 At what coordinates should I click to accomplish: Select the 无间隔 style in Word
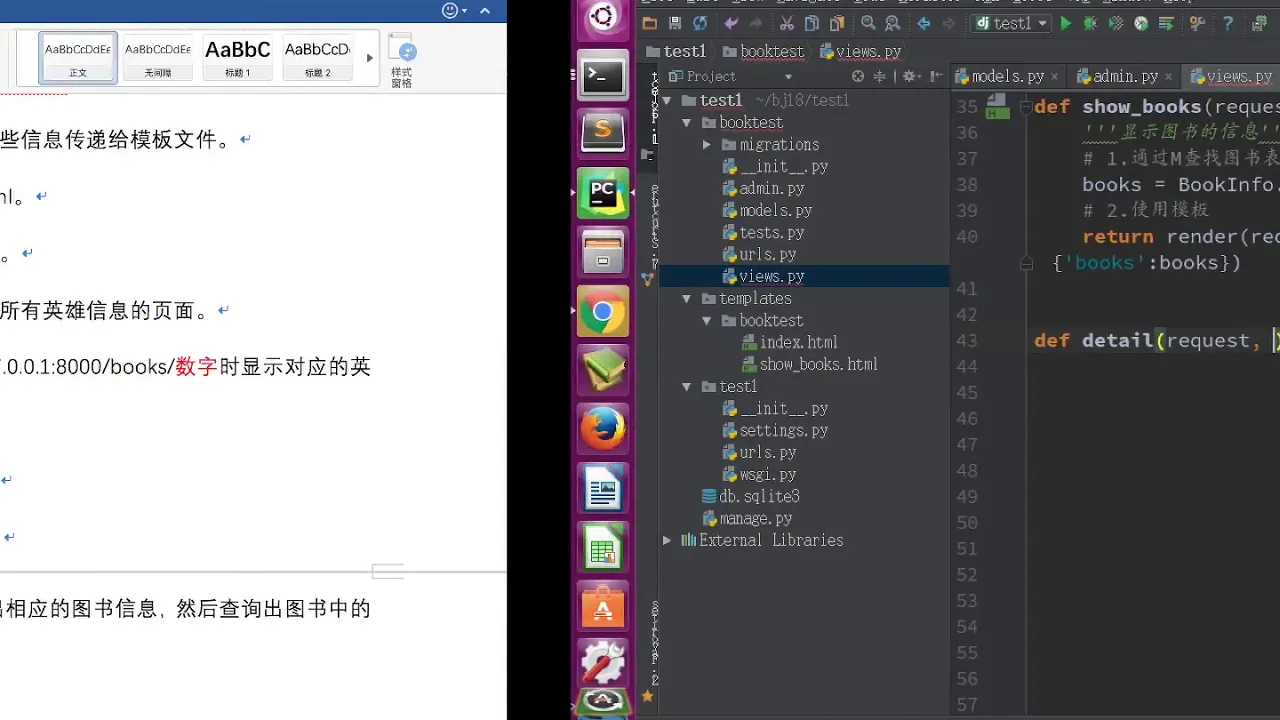click(x=158, y=57)
